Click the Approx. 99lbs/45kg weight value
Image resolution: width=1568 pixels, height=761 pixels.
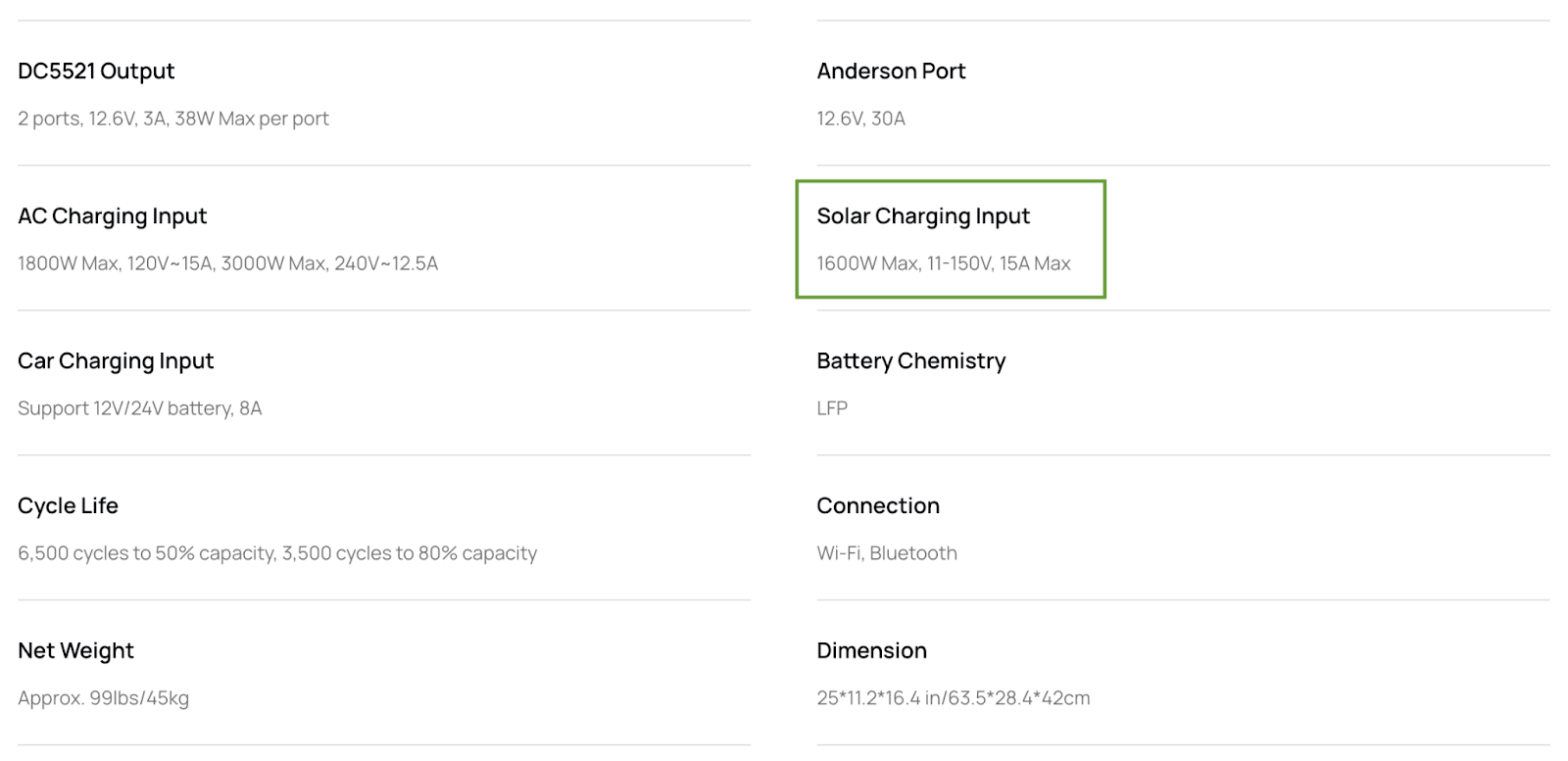tap(104, 698)
